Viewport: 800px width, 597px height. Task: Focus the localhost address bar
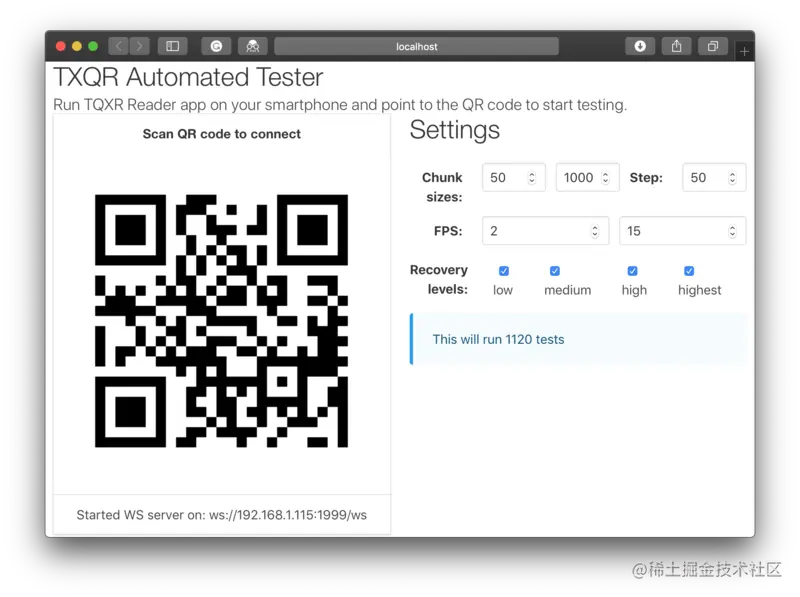(x=416, y=46)
